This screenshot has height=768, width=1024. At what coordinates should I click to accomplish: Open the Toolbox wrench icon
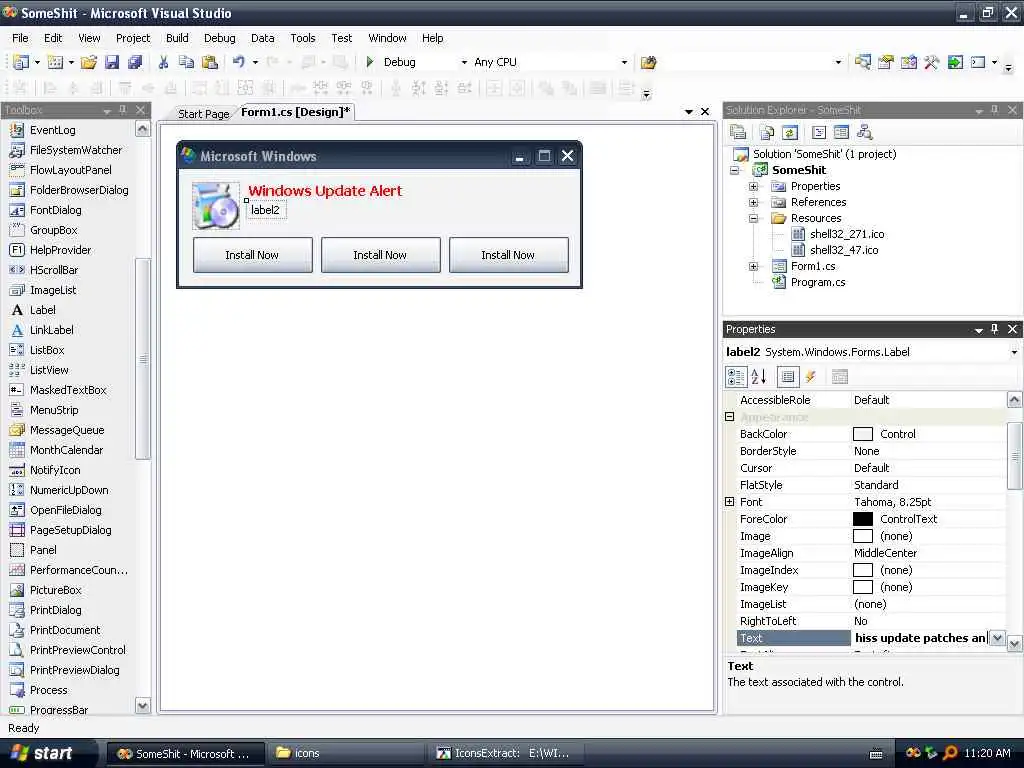[931, 62]
